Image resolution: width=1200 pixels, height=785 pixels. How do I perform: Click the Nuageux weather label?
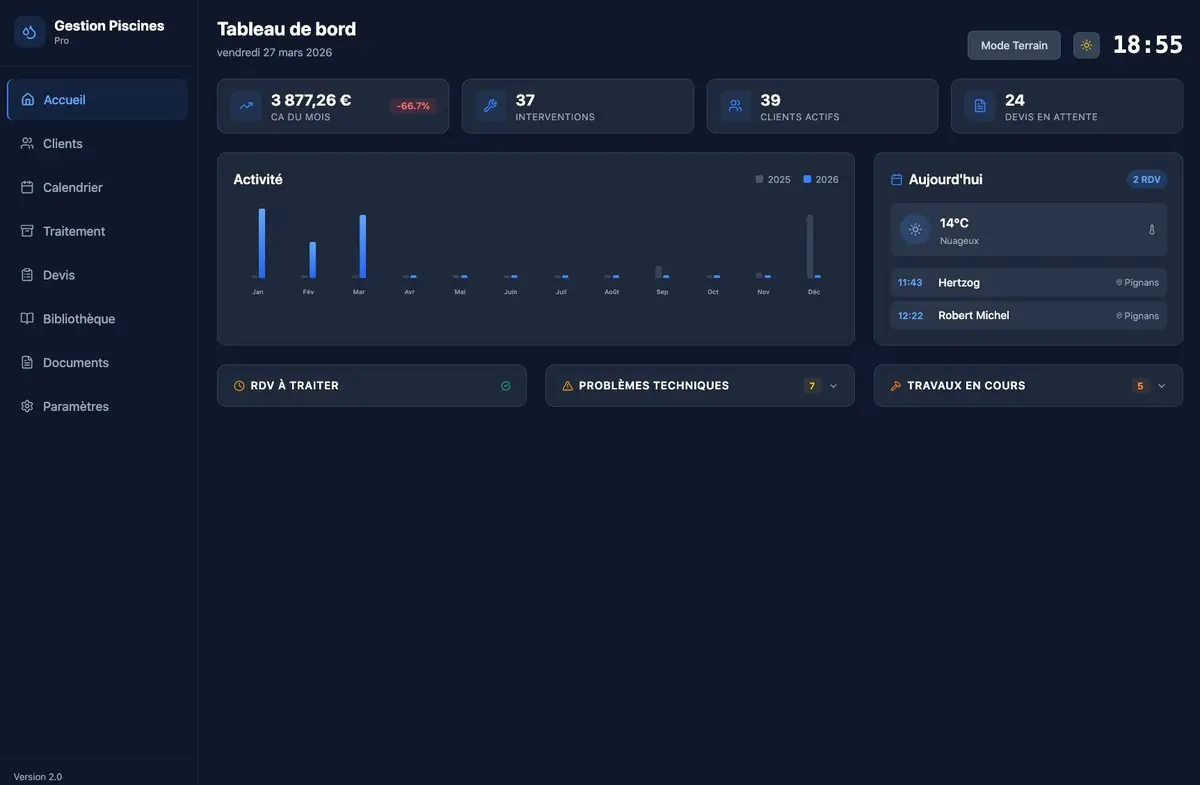pos(959,241)
